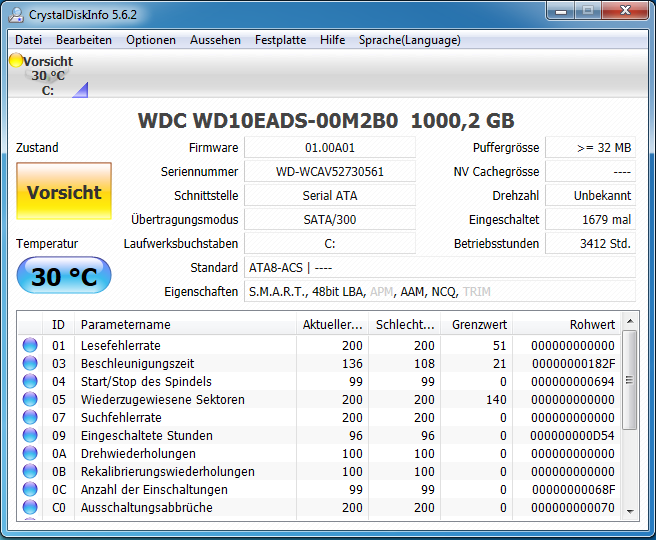Click the SMART list vertical scrollbar thumb
The image size is (656, 540).
pyautogui.click(x=630, y=380)
